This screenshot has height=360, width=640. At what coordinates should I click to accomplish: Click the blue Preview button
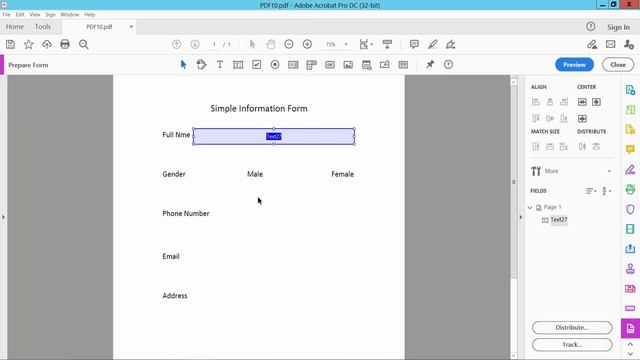(574, 64)
